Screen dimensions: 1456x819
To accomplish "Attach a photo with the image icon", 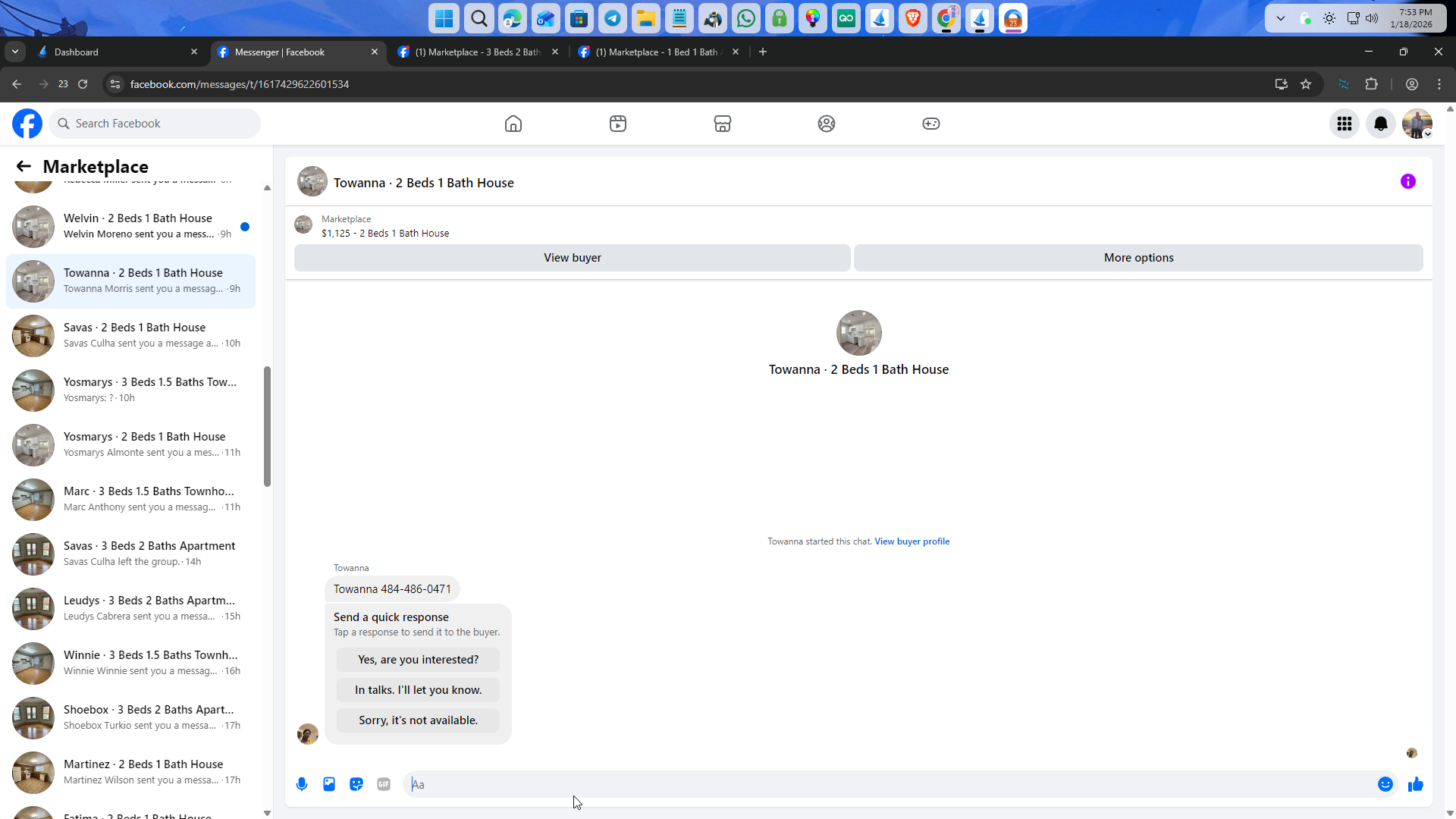I will [329, 784].
